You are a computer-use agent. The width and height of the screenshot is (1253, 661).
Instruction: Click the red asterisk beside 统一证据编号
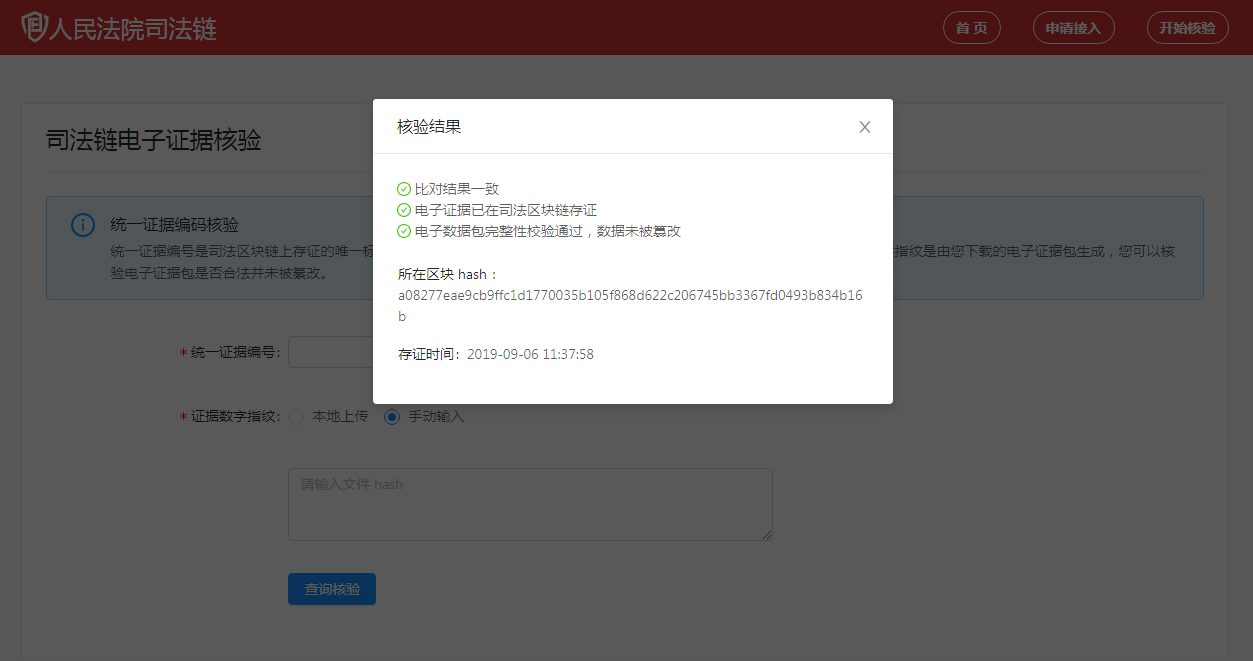point(182,351)
